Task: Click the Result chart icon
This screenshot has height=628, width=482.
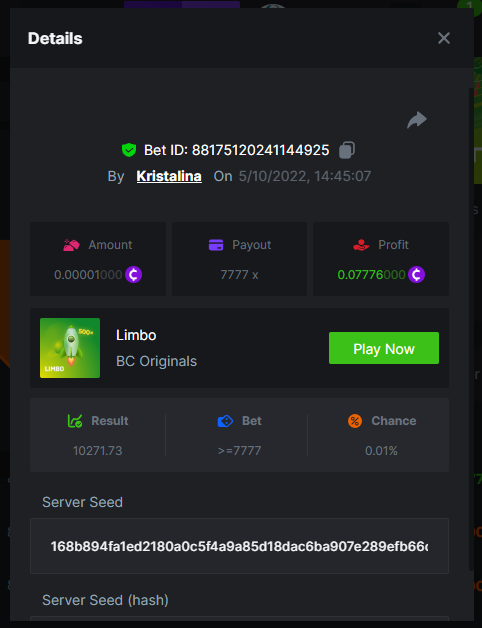Action: pyautogui.click(x=75, y=421)
